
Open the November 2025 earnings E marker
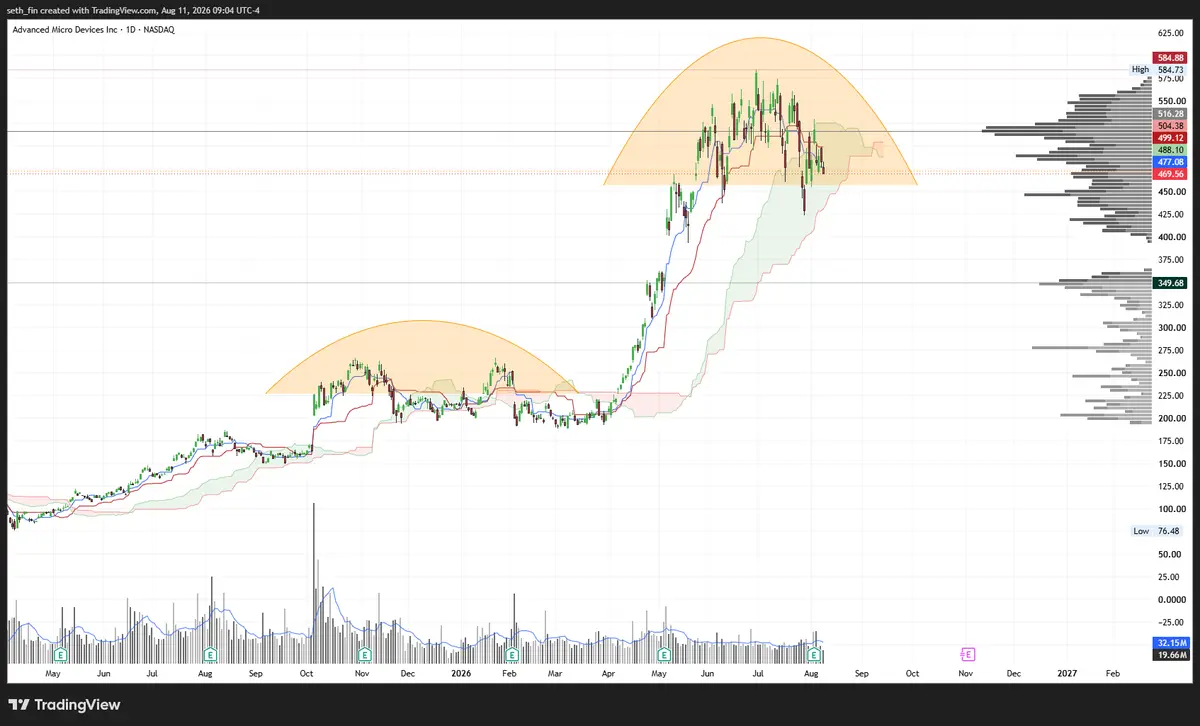(x=365, y=655)
